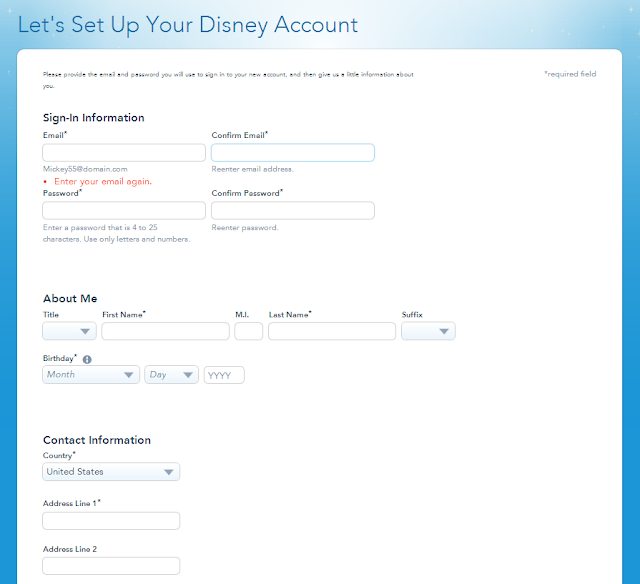
Task: Click the 'Mickey55@domain.com' hint text
Action: [x=85, y=169]
